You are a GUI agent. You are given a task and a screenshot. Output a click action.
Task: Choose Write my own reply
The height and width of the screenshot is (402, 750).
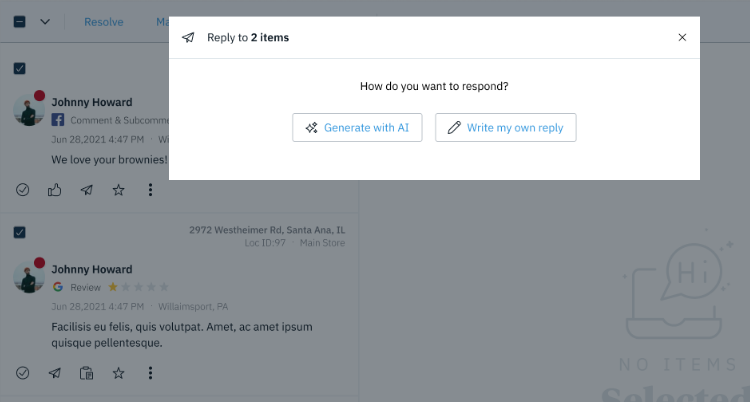(506, 127)
